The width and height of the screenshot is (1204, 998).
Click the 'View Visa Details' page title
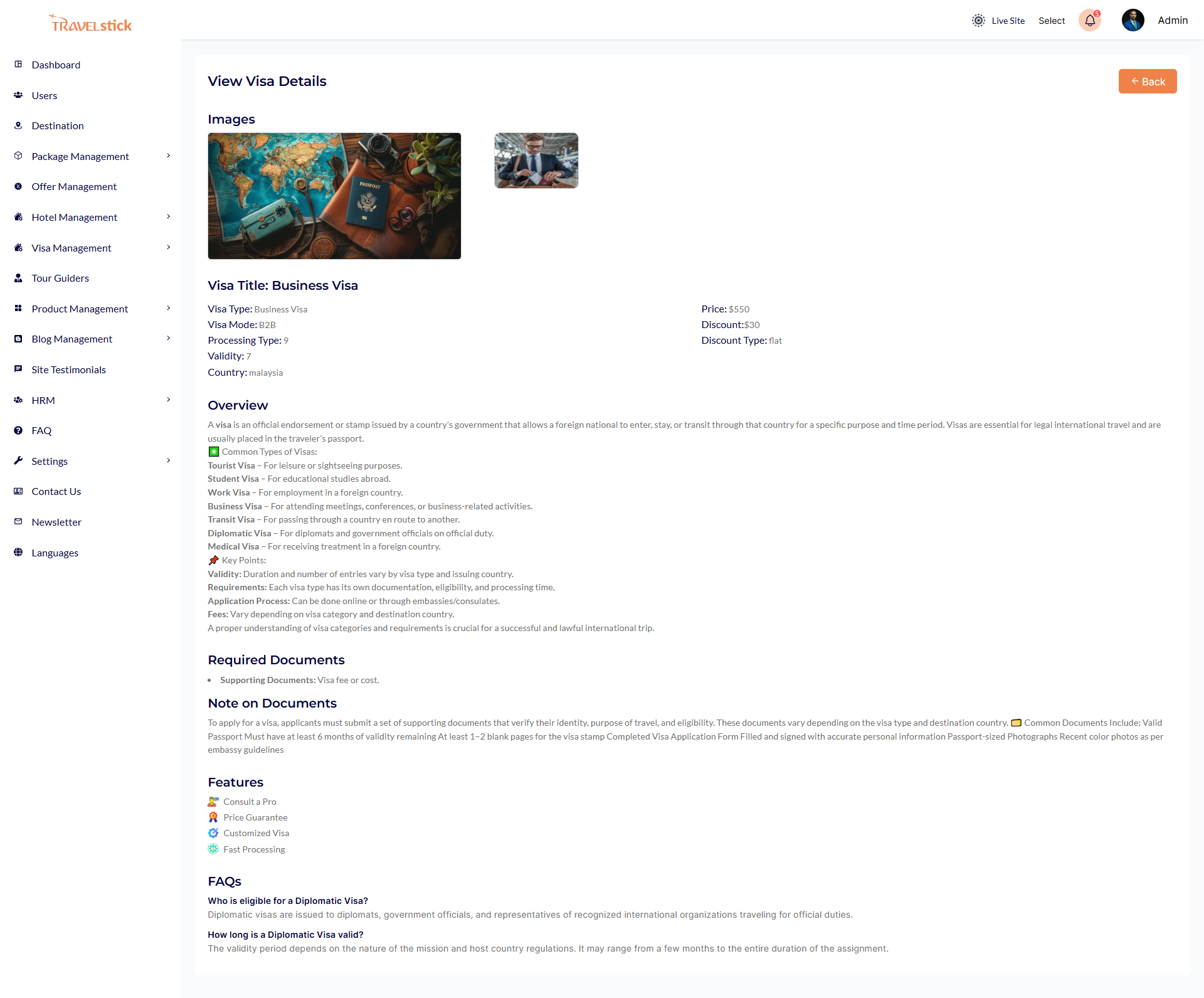click(267, 81)
